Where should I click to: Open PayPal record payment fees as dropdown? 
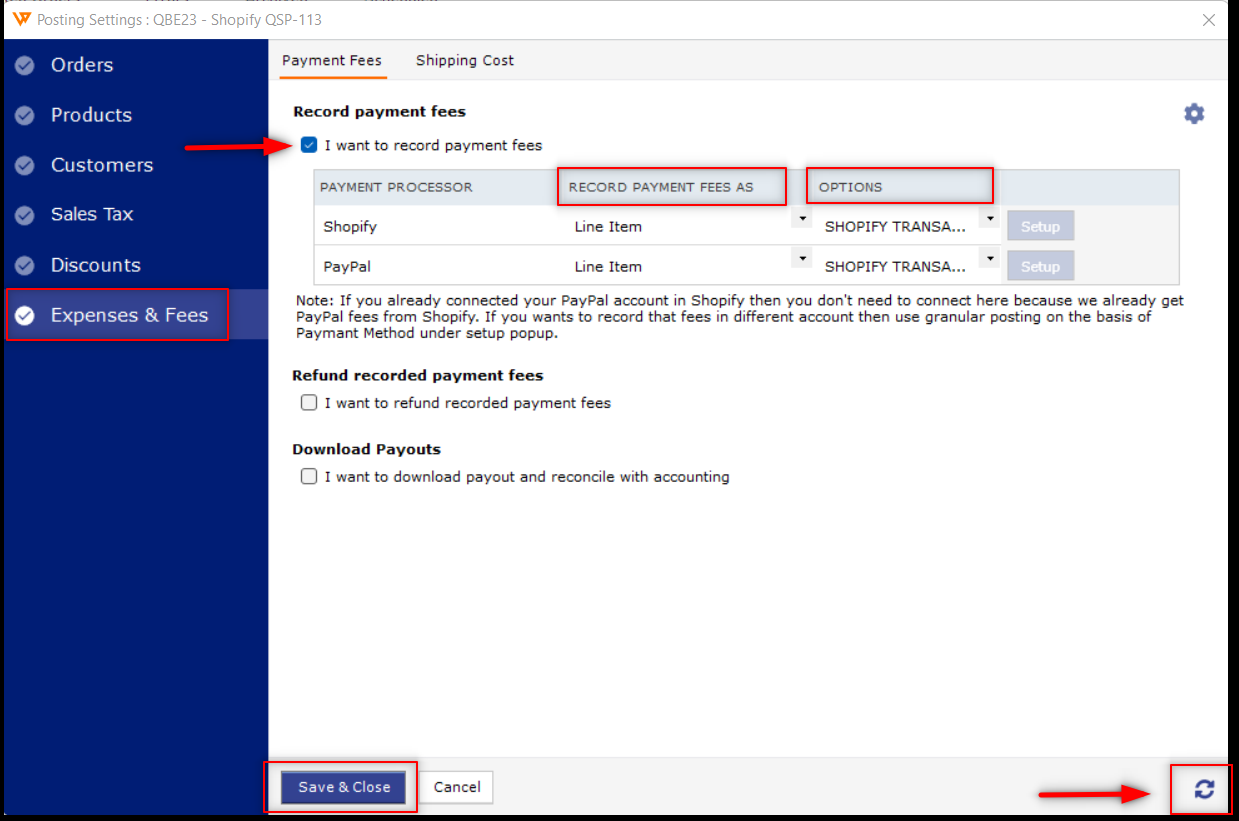(801, 258)
